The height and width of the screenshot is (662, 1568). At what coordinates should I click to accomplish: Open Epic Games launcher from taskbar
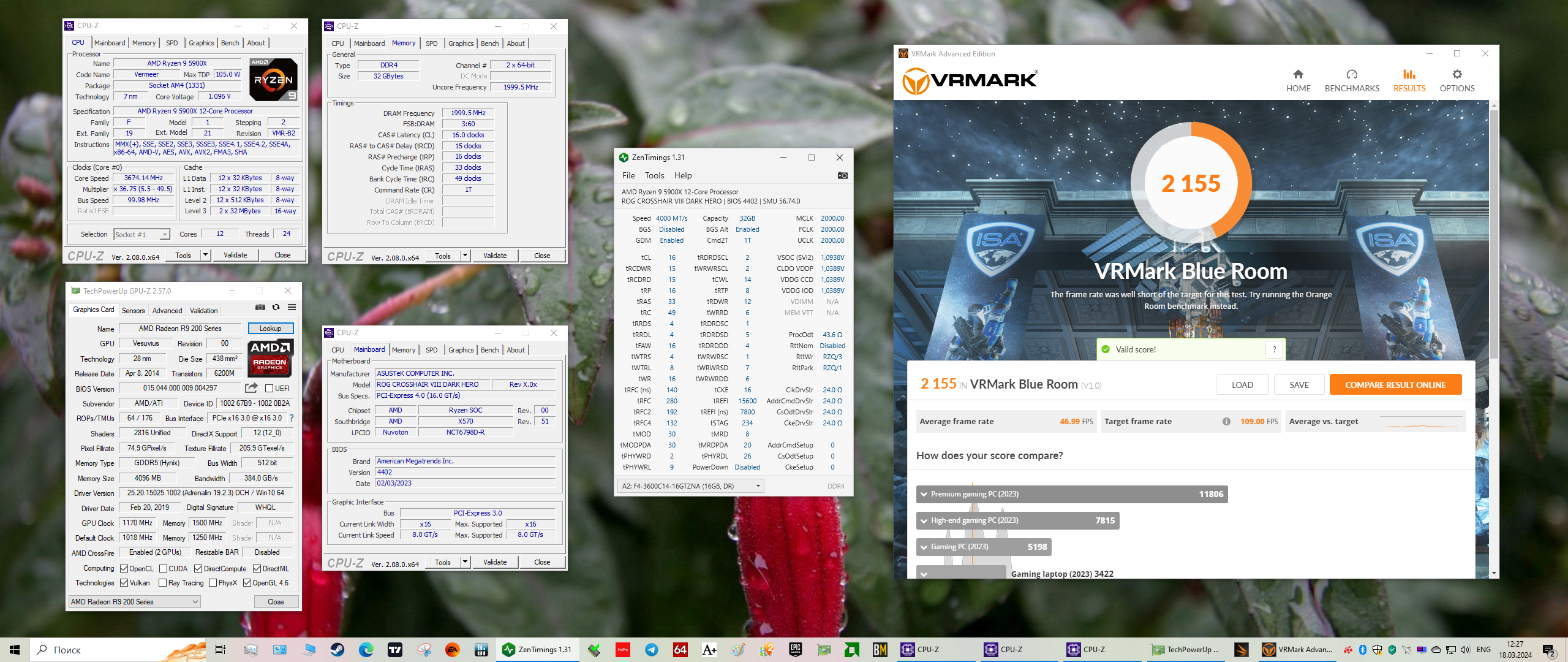click(795, 650)
